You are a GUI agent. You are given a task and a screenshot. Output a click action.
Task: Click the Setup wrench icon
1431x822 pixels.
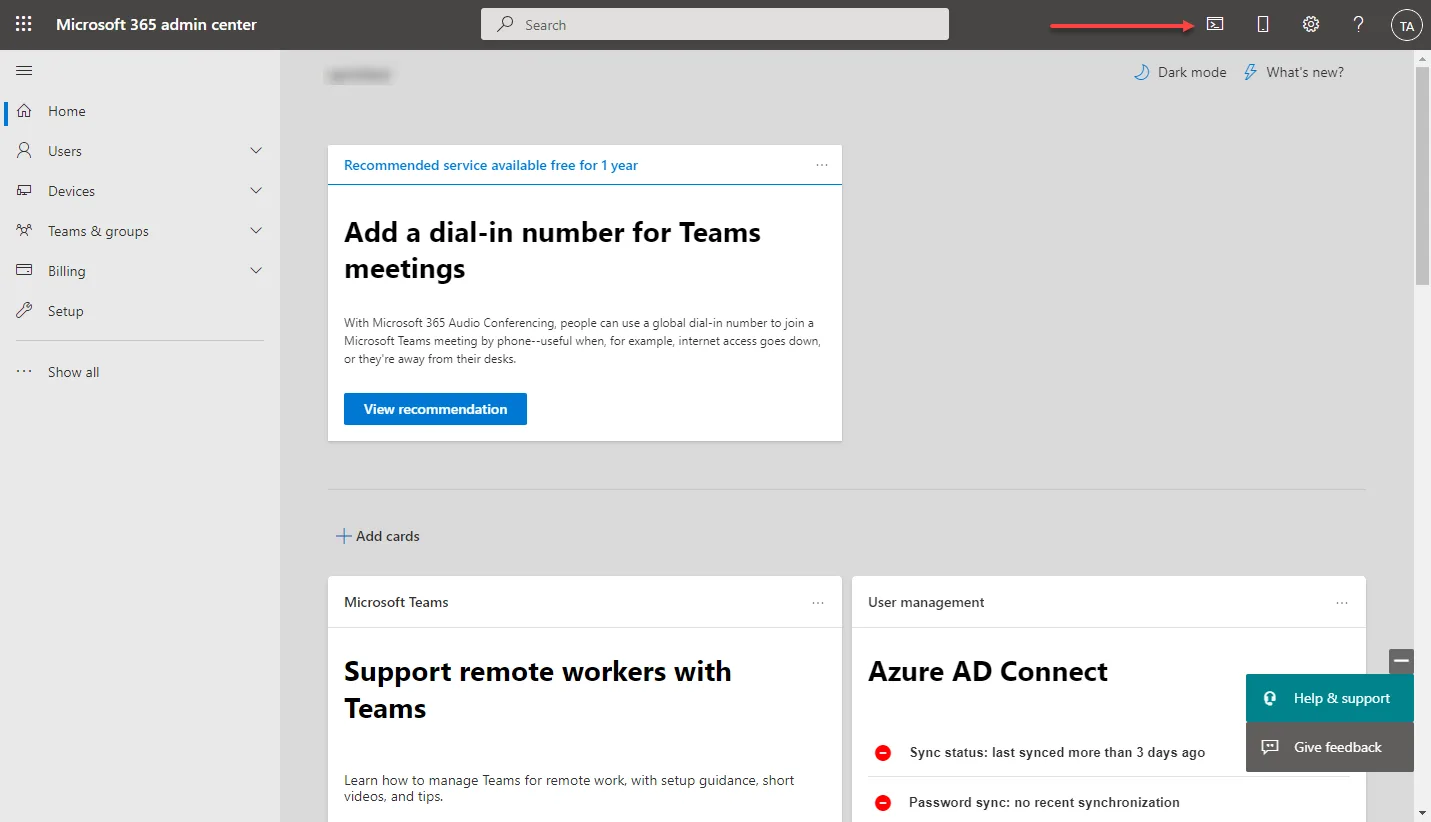25,311
